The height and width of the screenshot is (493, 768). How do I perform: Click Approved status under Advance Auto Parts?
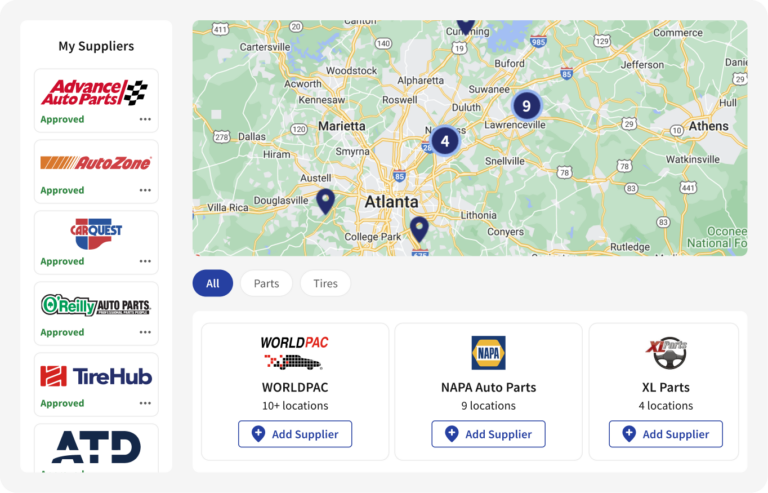[62, 119]
